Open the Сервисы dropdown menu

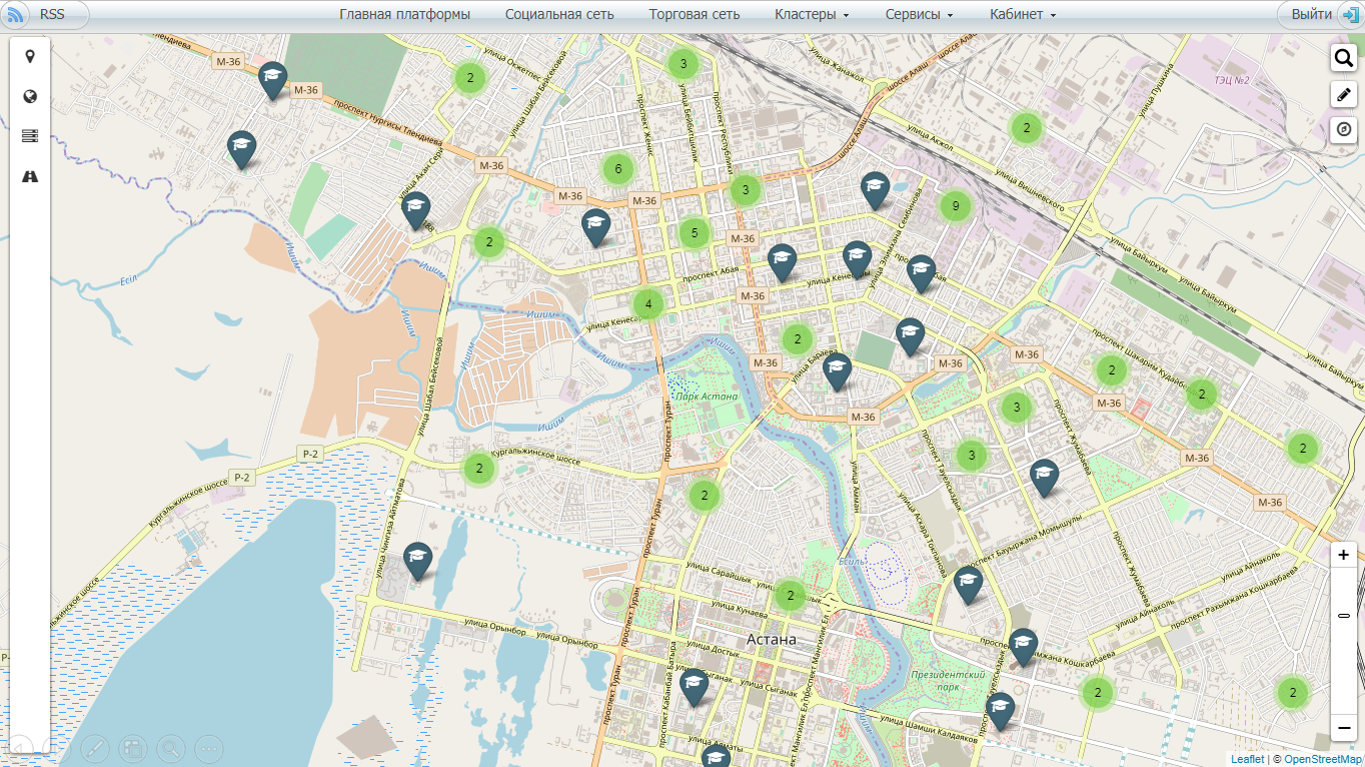(x=918, y=15)
